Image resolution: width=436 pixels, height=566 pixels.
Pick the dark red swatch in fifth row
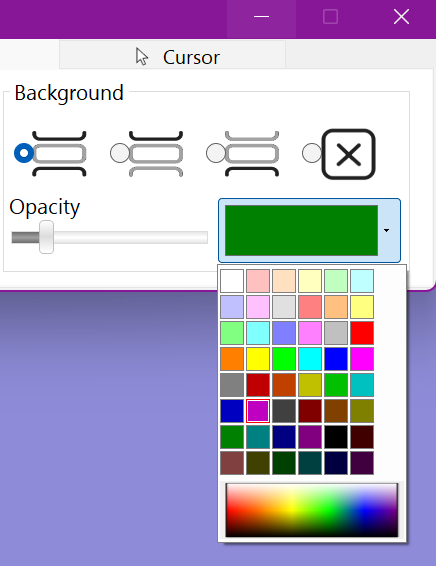pyautogui.click(x=258, y=385)
